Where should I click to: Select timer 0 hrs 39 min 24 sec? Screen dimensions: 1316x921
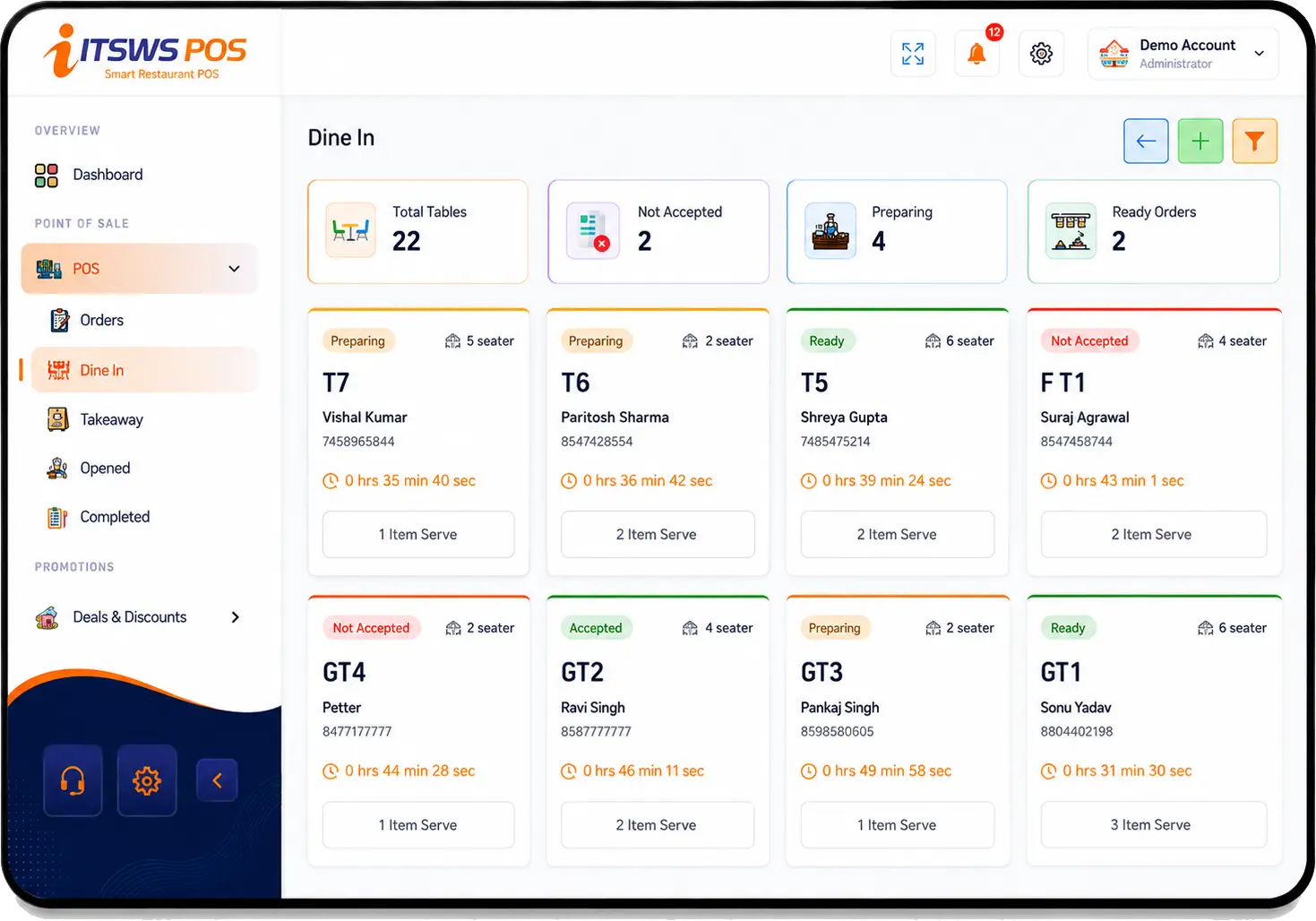click(x=887, y=481)
